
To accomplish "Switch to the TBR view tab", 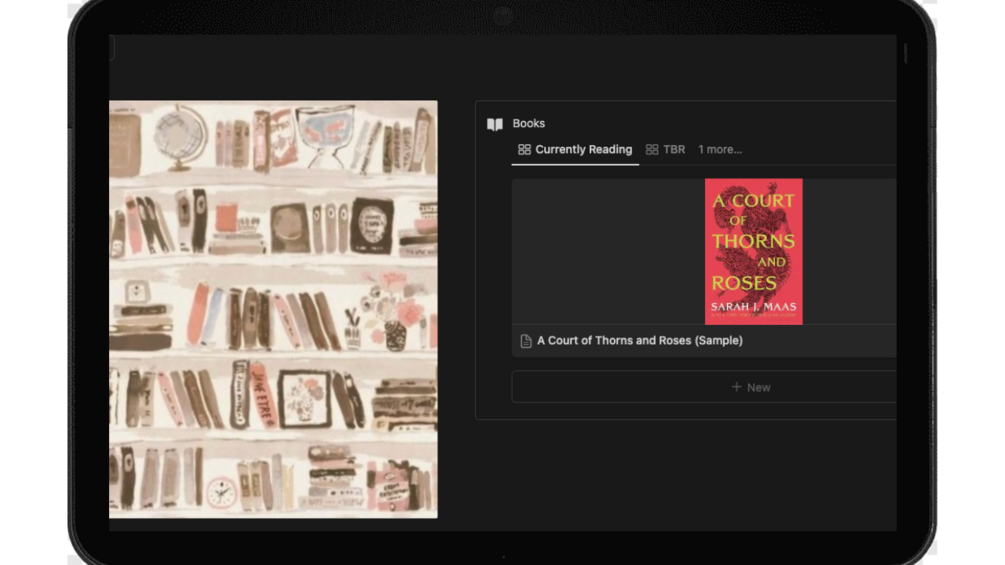I will click(x=665, y=150).
